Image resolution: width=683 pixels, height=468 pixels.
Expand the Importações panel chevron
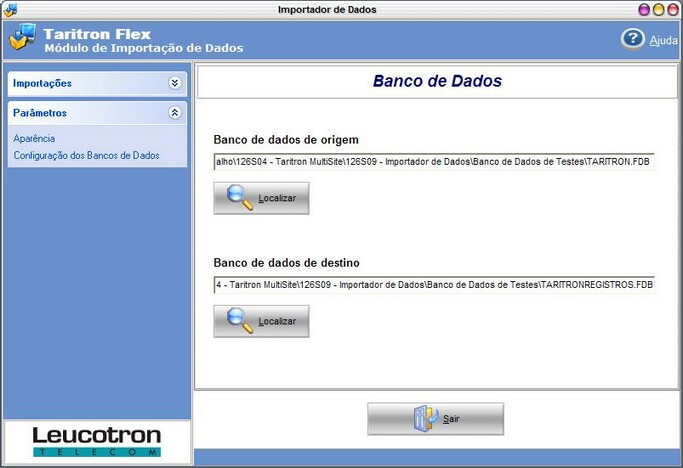175,83
